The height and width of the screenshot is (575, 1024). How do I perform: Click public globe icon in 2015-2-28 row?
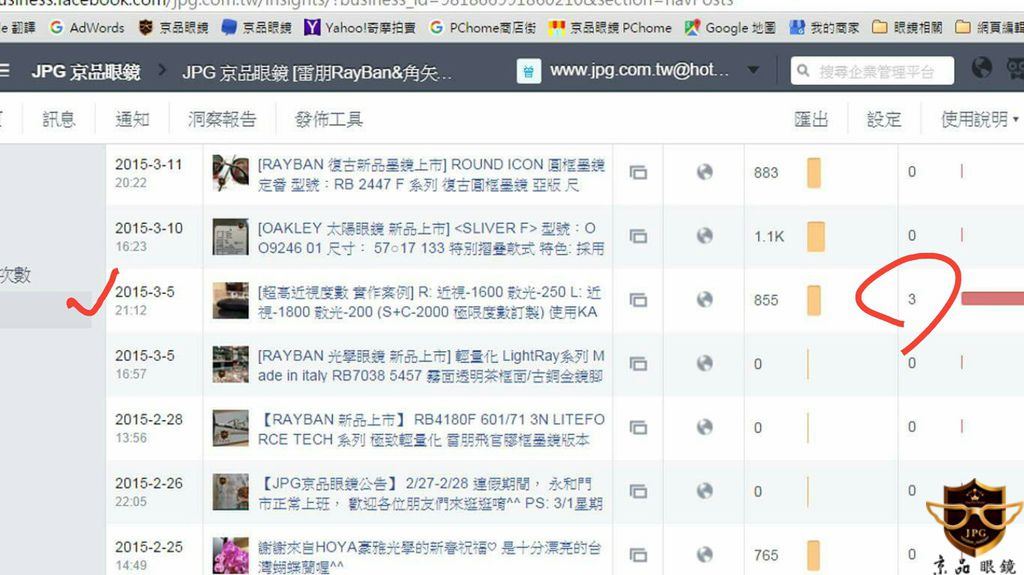[705, 427]
